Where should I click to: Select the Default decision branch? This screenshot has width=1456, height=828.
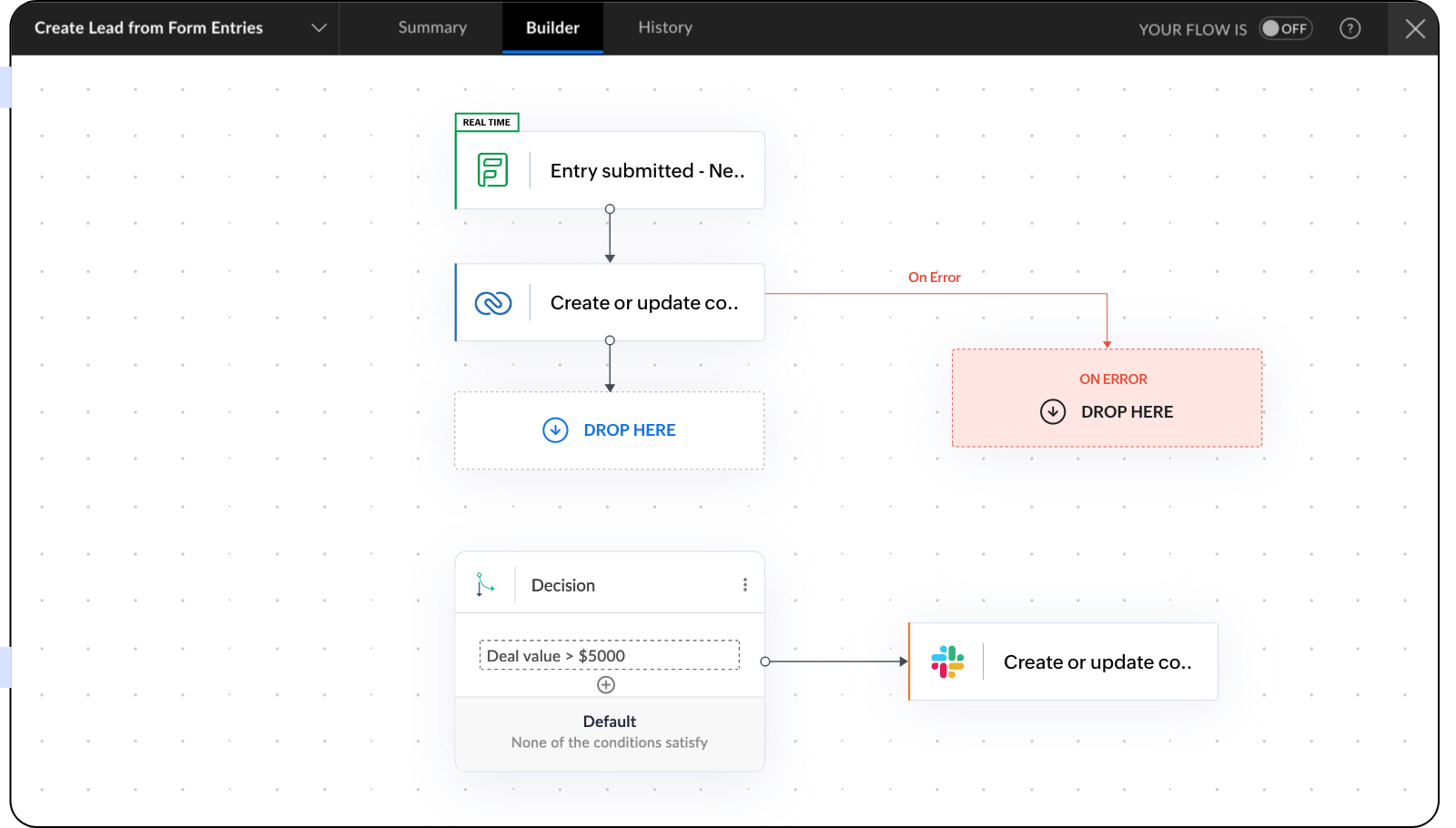click(609, 732)
